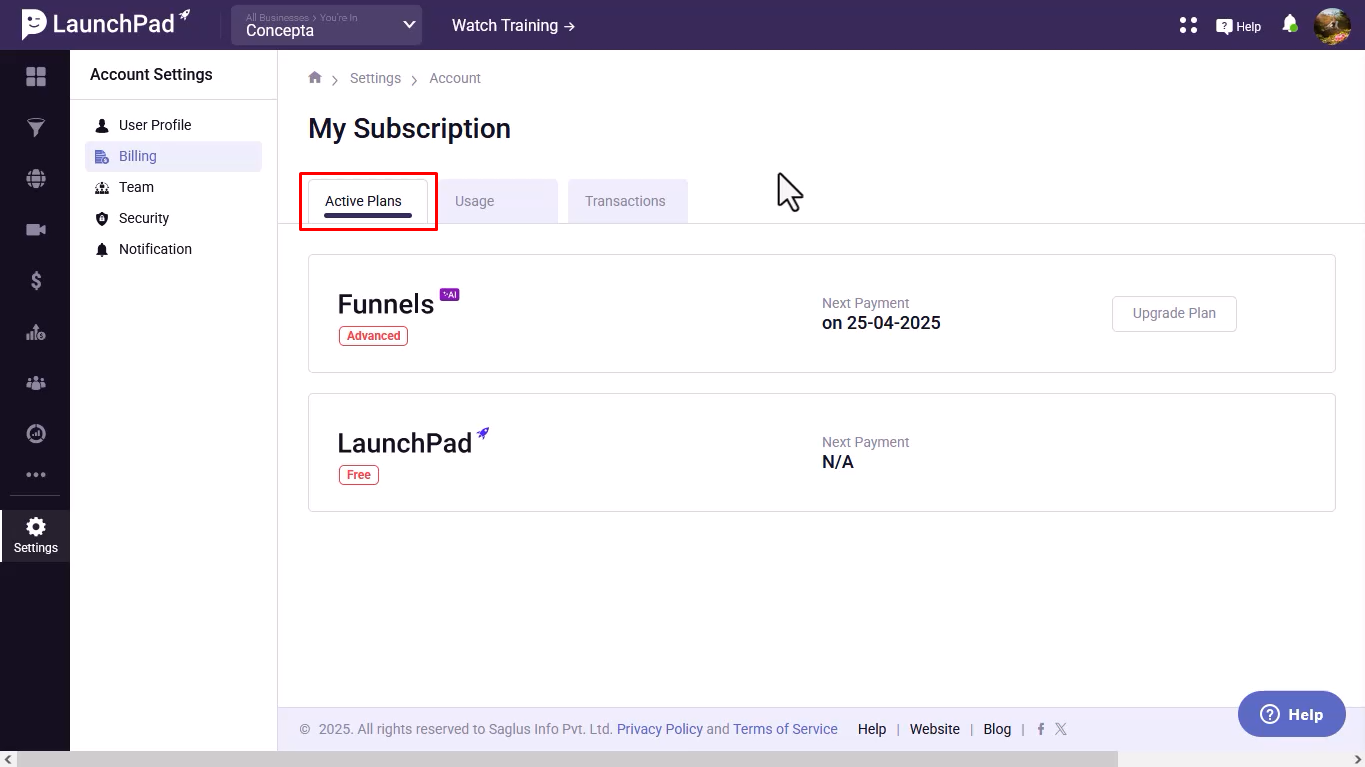The image size is (1365, 767).
Task: Show more sidebar items via ellipsis
Action: (x=36, y=475)
